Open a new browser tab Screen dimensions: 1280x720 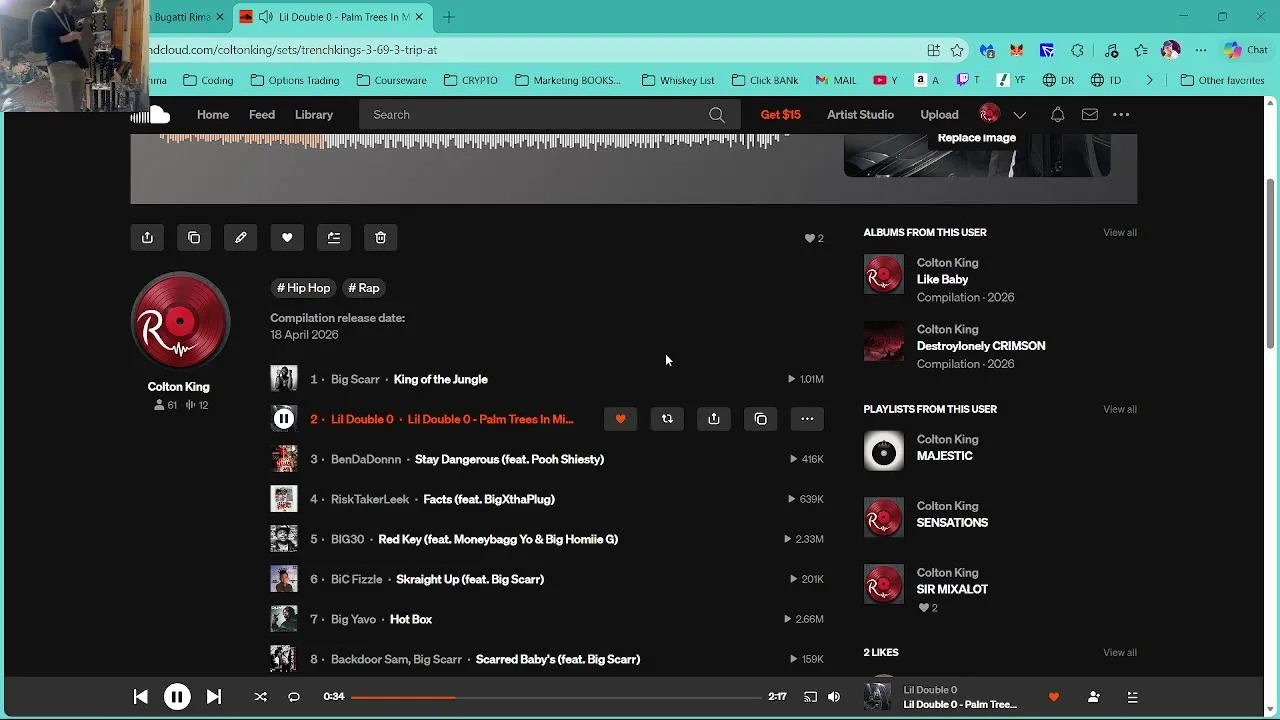(449, 17)
